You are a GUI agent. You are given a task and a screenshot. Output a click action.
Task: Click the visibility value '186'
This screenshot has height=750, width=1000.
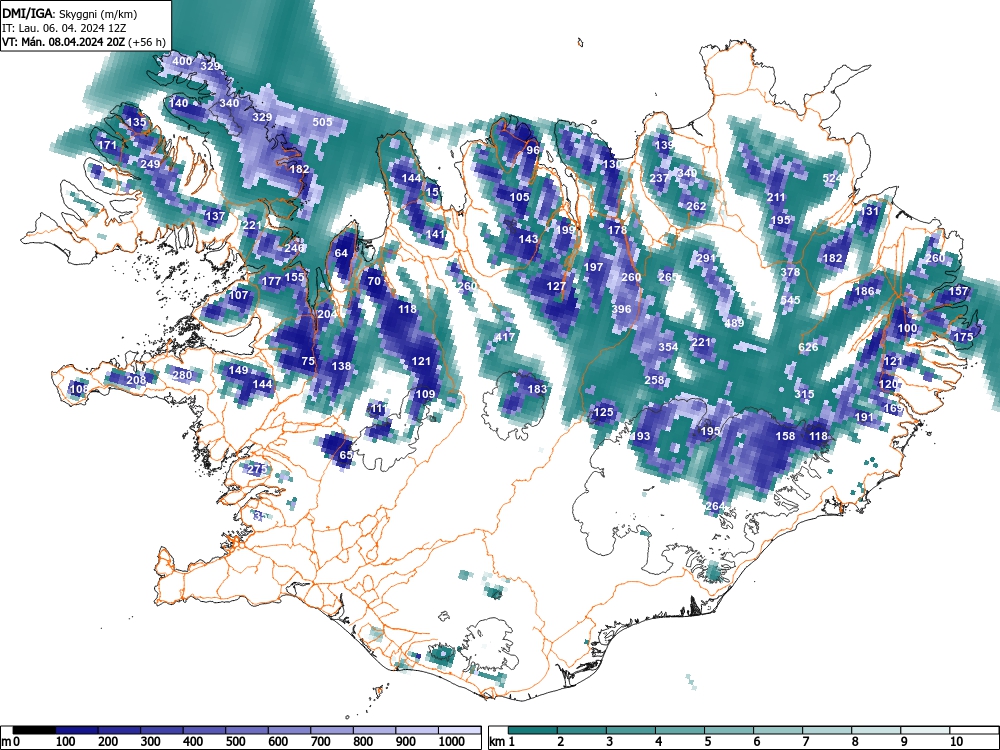865,291
